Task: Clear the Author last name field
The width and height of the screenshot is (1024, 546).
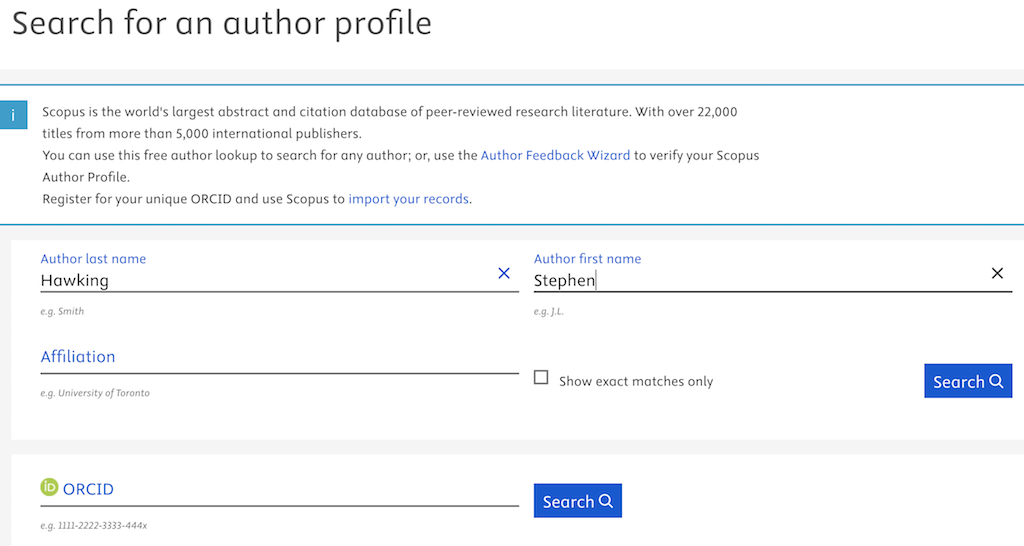Action: (x=504, y=273)
